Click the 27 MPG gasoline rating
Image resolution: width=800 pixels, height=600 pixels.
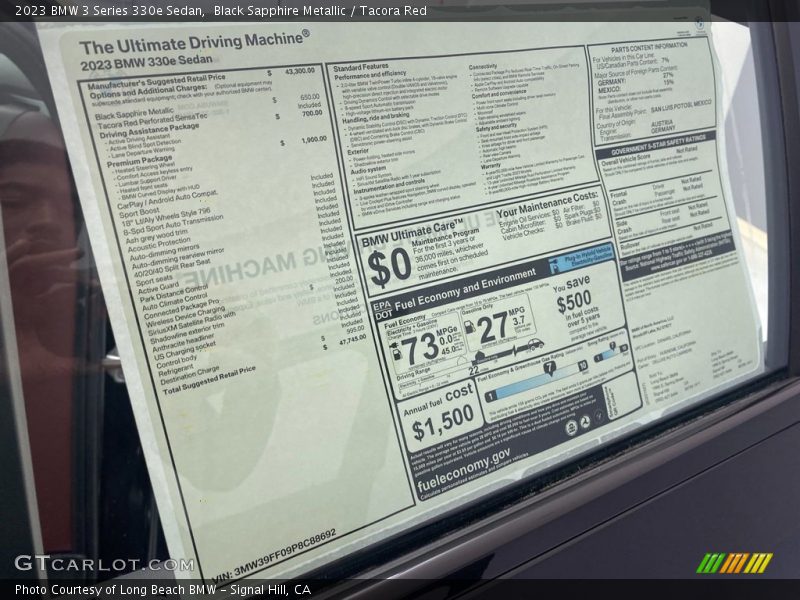tap(493, 328)
